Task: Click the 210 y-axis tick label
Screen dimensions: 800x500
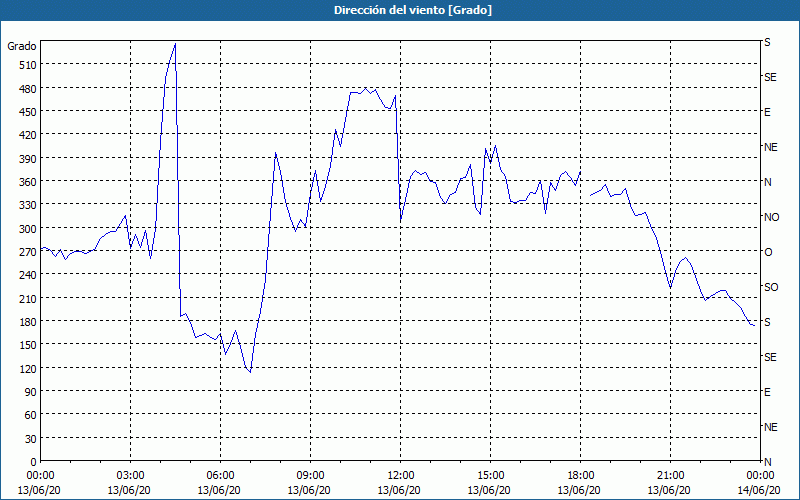Action: pyautogui.click(x=28, y=298)
